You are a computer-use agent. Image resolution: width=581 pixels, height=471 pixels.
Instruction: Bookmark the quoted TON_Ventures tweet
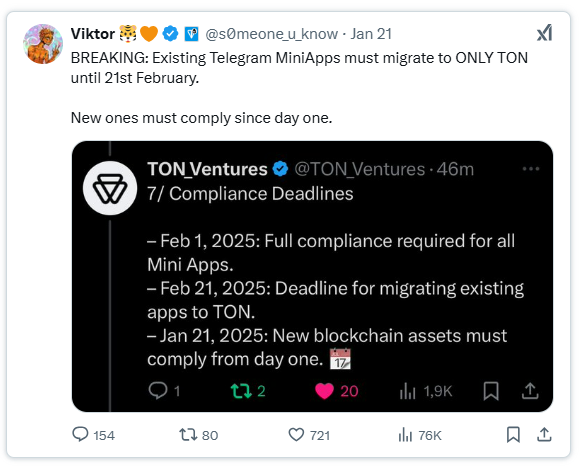[491, 391]
